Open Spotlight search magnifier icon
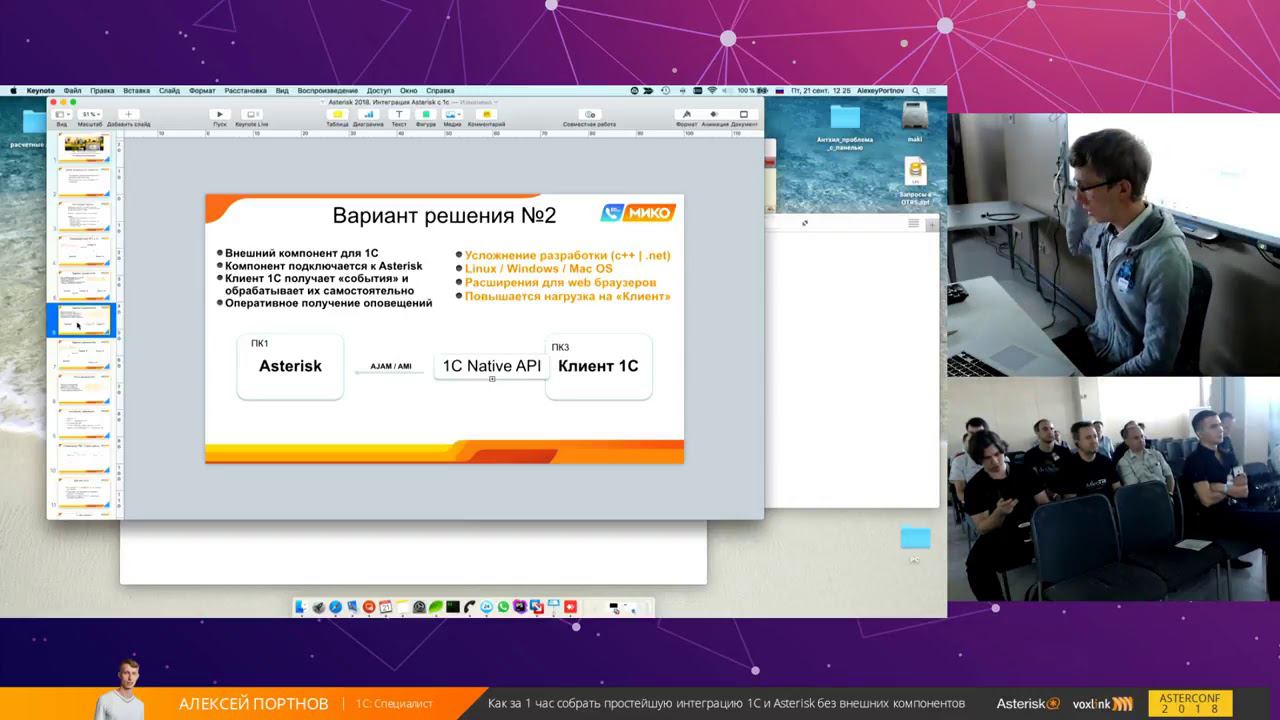1280x720 pixels. pyautogui.click(x=915, y=90)
